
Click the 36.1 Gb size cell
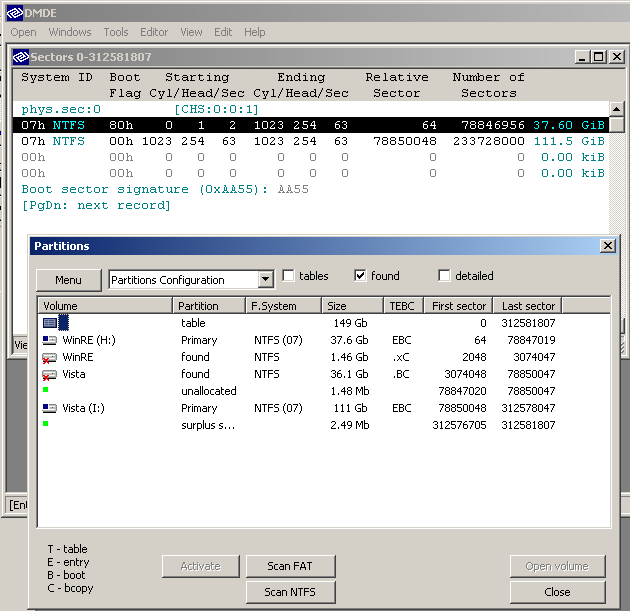tap(349, 374)
